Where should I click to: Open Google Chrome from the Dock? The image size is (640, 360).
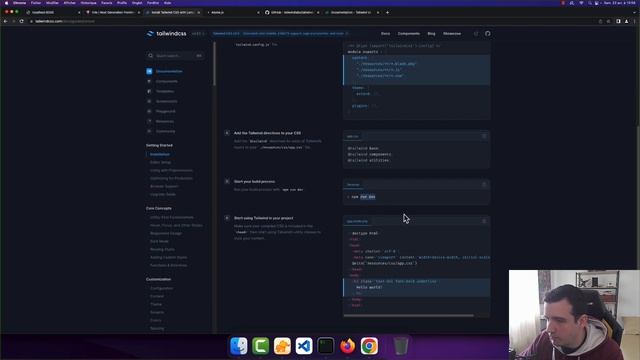pos(369,346)
